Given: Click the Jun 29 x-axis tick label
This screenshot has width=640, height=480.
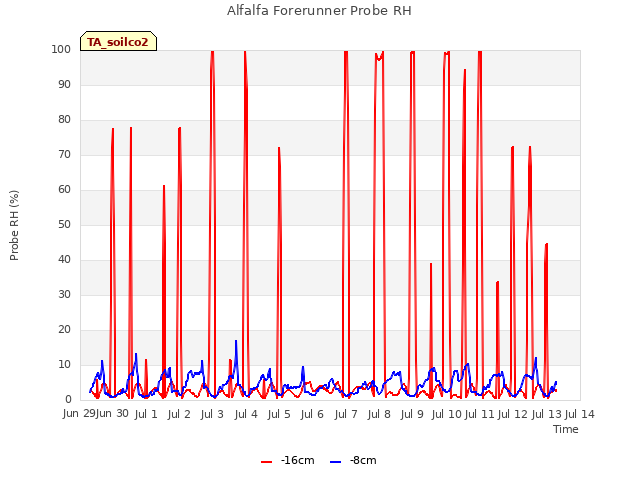Looking at the screenshot, I should point(79,414).
